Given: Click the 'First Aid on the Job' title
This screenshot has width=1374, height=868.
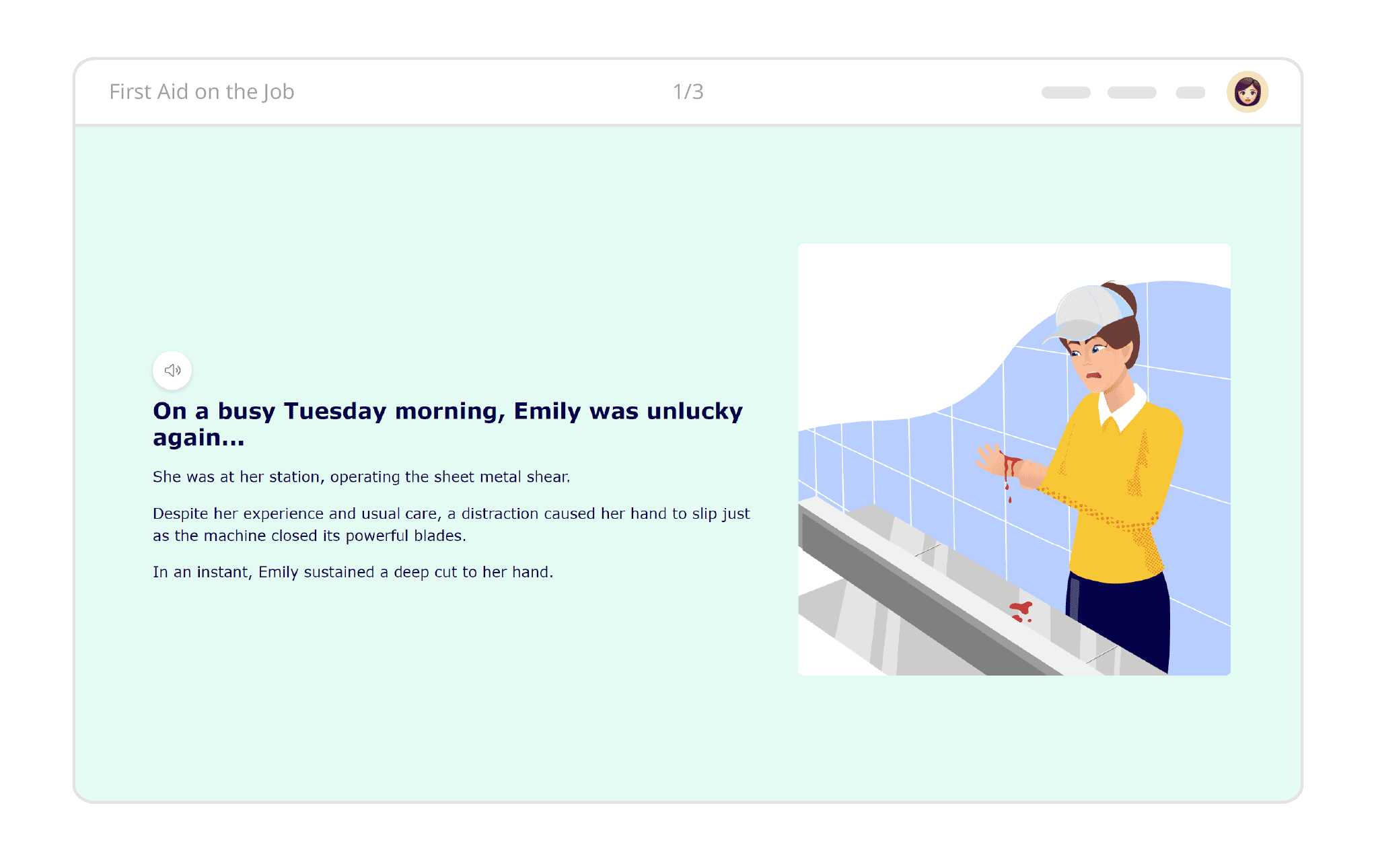Looking at the screenshot, I should [x=202, y=92].
